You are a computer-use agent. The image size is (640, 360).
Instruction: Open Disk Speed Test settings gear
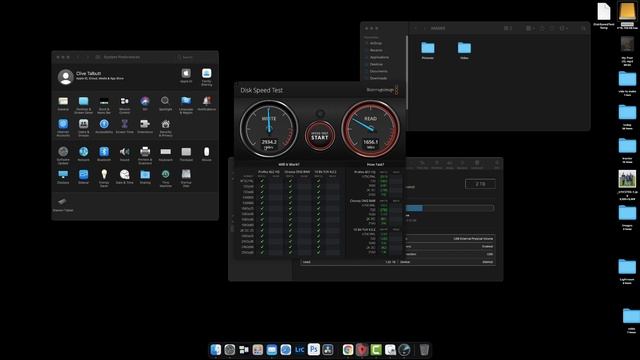pyautogui.click(x=320, y=114)
